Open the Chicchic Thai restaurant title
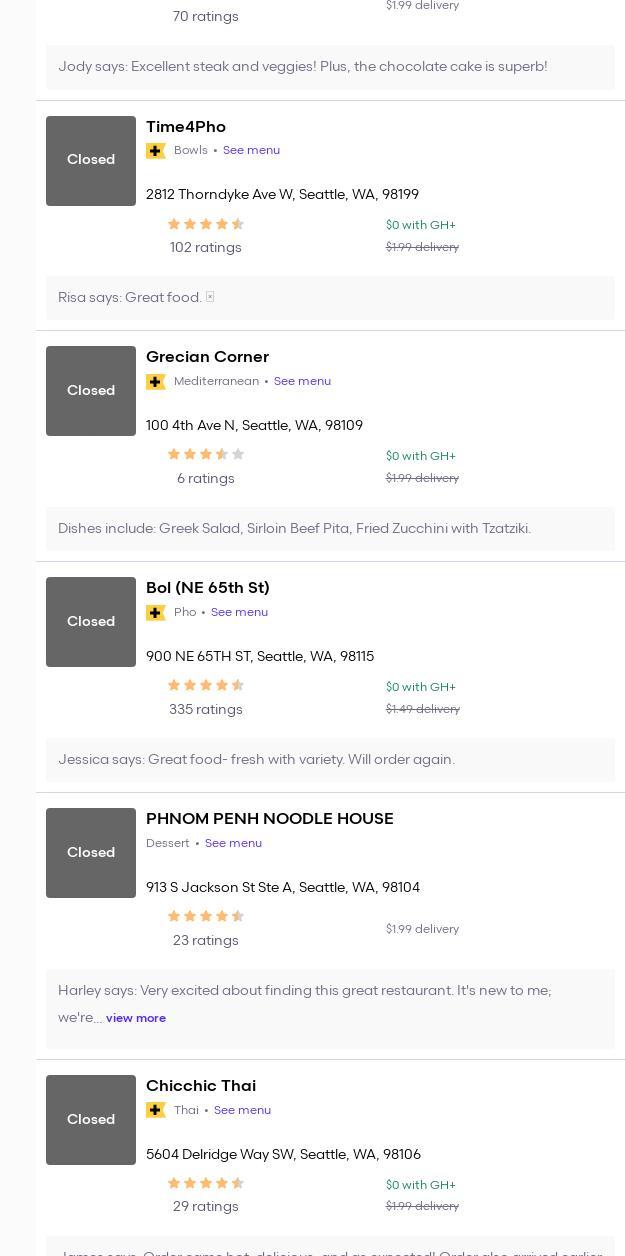The image size is (625, 1256). click(x=201, y=1086)
